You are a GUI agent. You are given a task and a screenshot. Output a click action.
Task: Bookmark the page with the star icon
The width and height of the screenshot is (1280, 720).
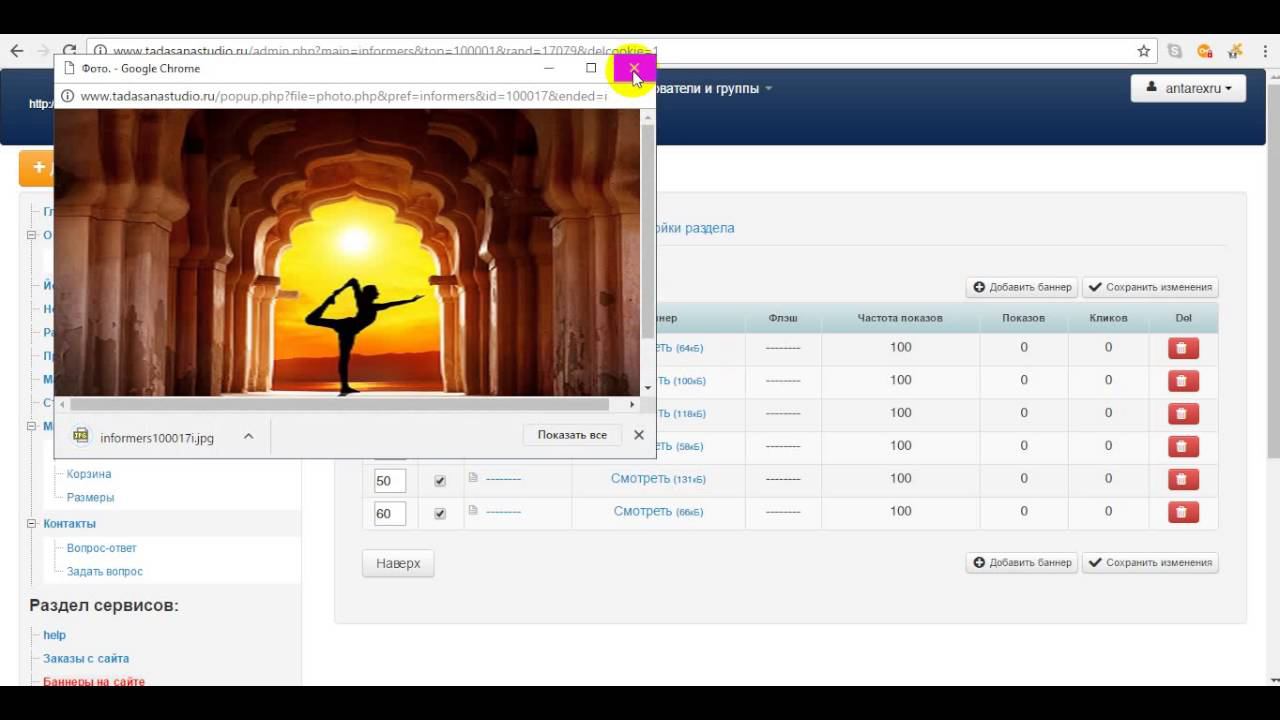click(1143, 51)
